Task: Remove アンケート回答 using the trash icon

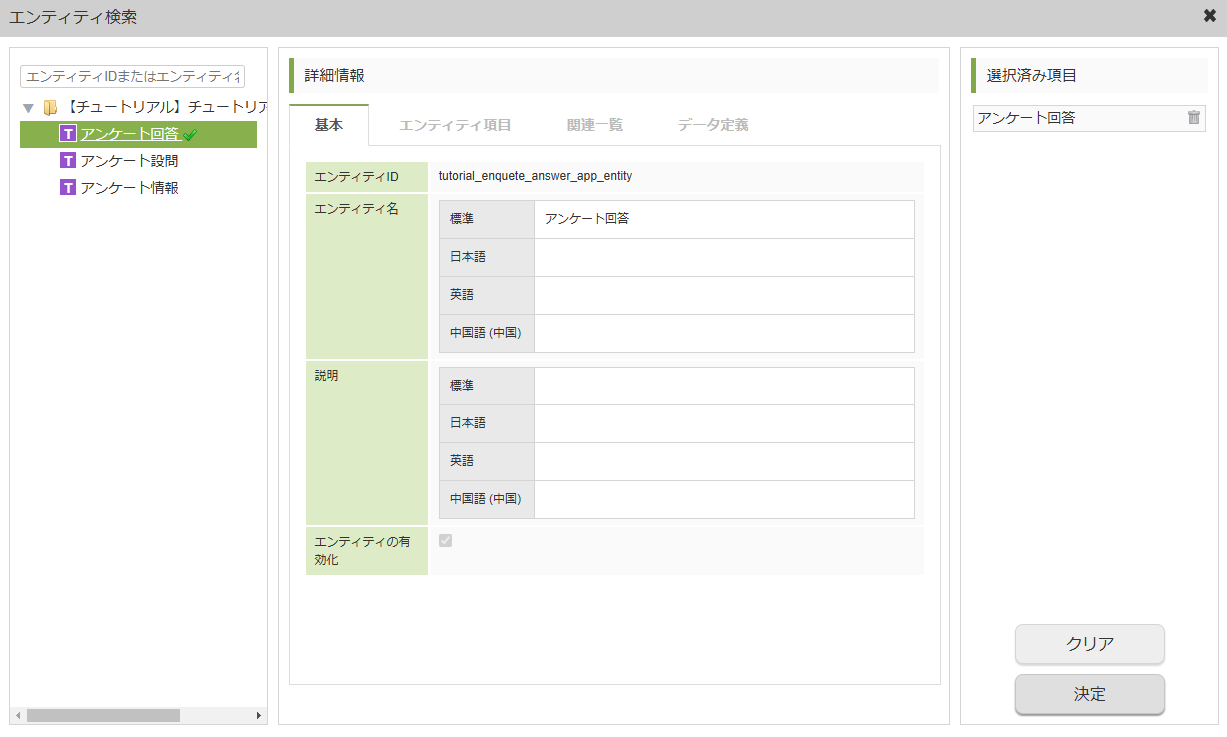Action: tap(1192, 117)
